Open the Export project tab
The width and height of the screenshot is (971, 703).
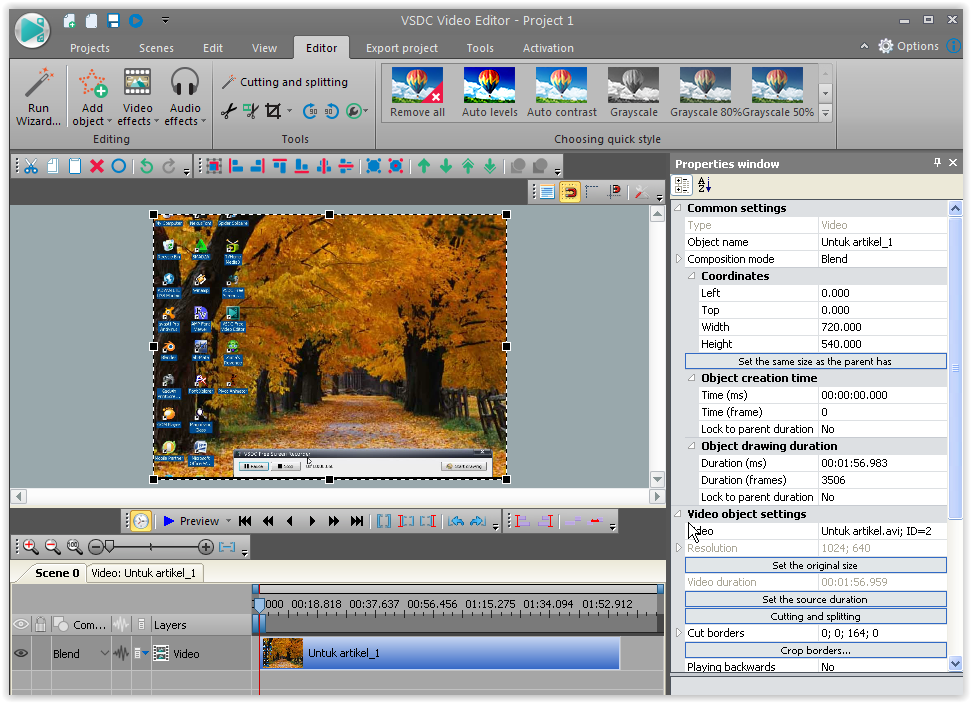point(402,48)
